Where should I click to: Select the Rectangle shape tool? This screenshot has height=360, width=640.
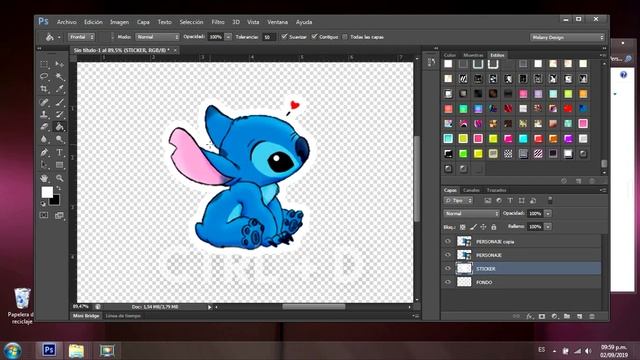60,165
